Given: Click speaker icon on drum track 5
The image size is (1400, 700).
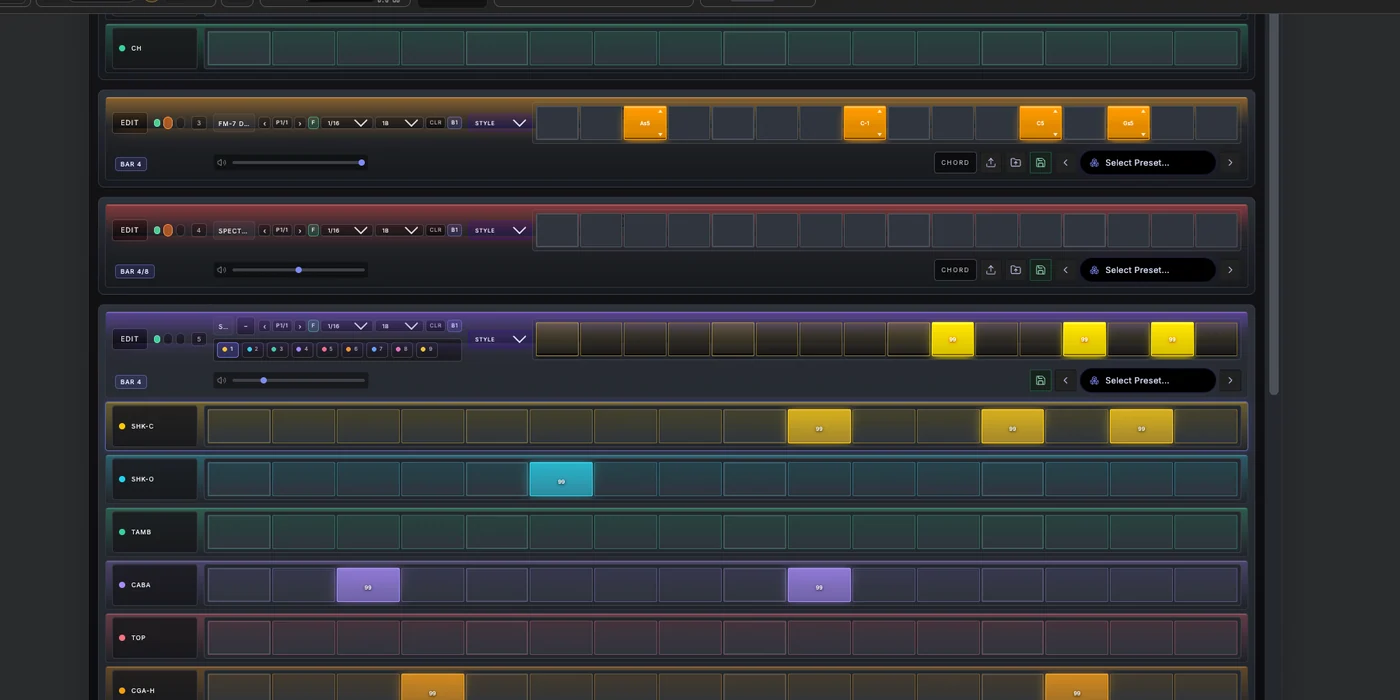Looking at the screenshot, I should (x=222, y=380).
